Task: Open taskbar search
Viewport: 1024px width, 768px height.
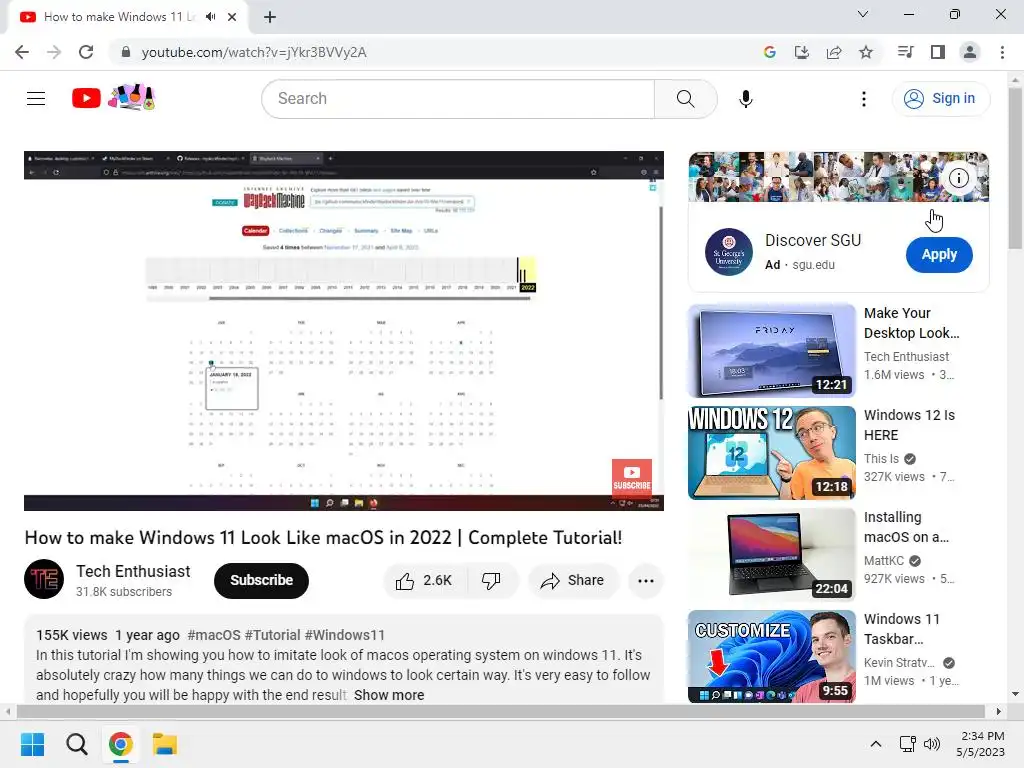Action: (76, 744)
